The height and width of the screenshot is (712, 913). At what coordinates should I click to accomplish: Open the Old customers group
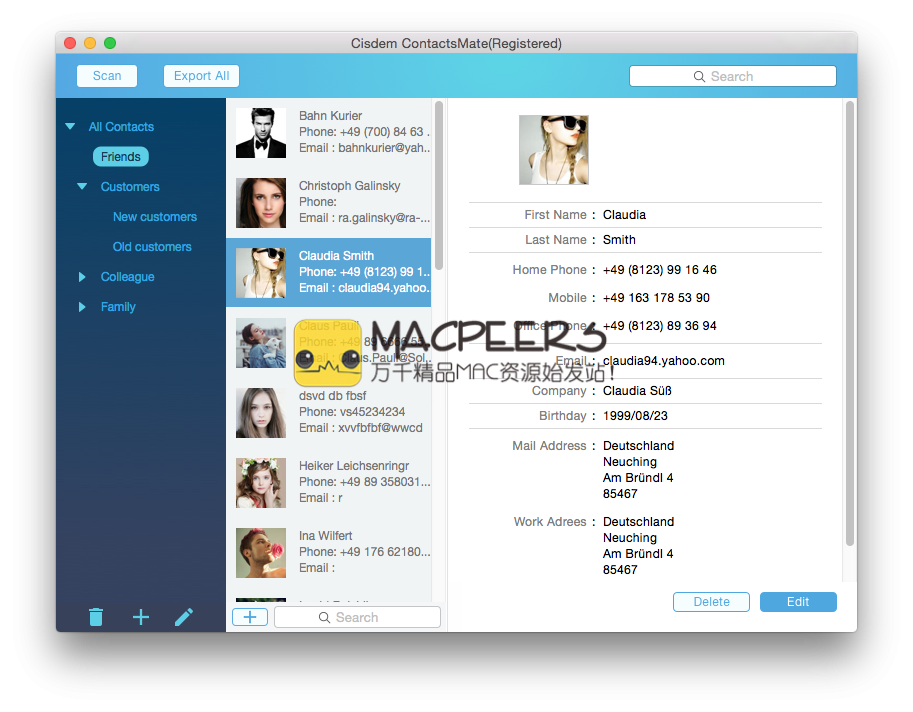152,247
